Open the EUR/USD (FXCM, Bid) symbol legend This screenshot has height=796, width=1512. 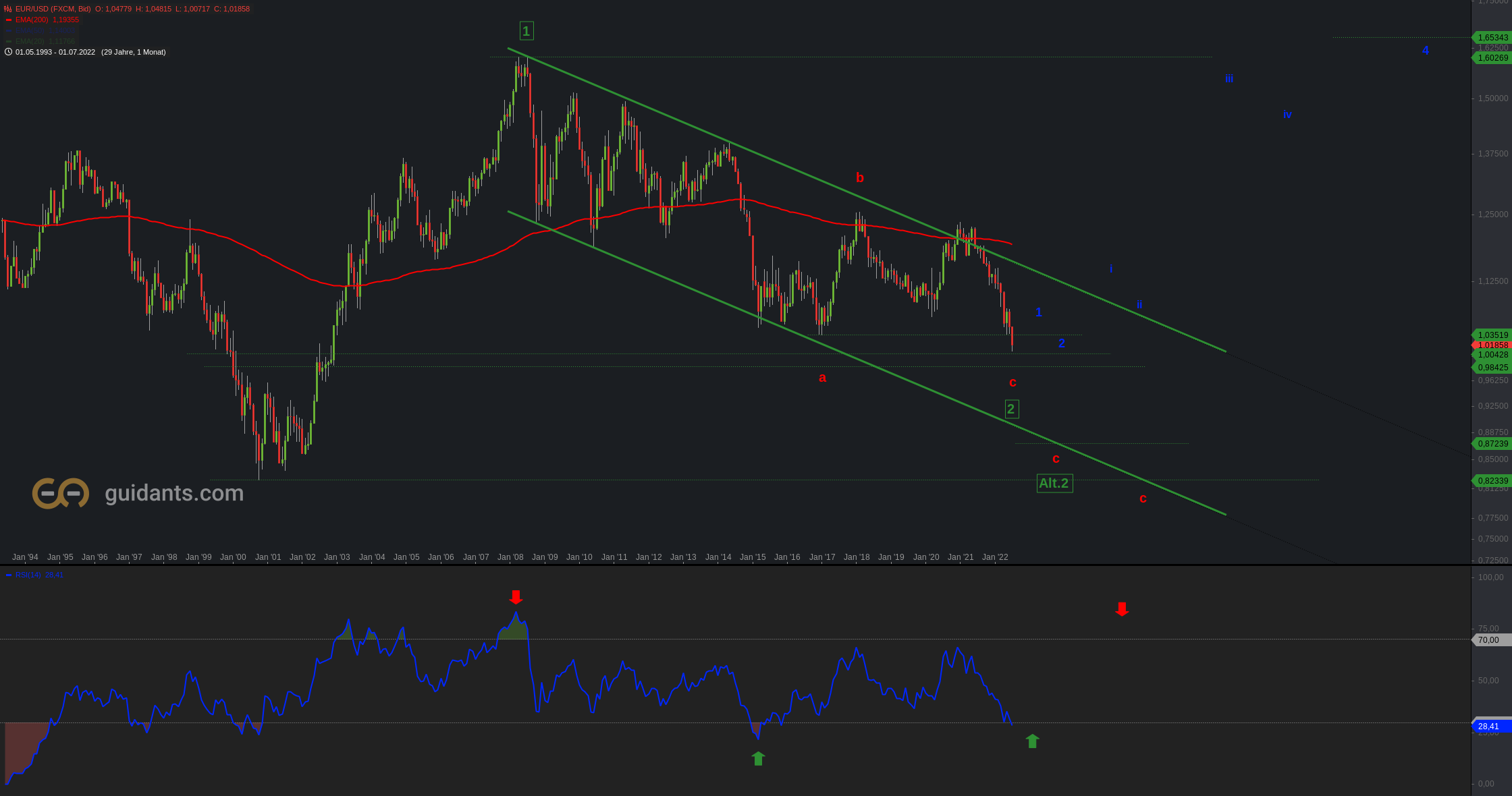[53, 9]
